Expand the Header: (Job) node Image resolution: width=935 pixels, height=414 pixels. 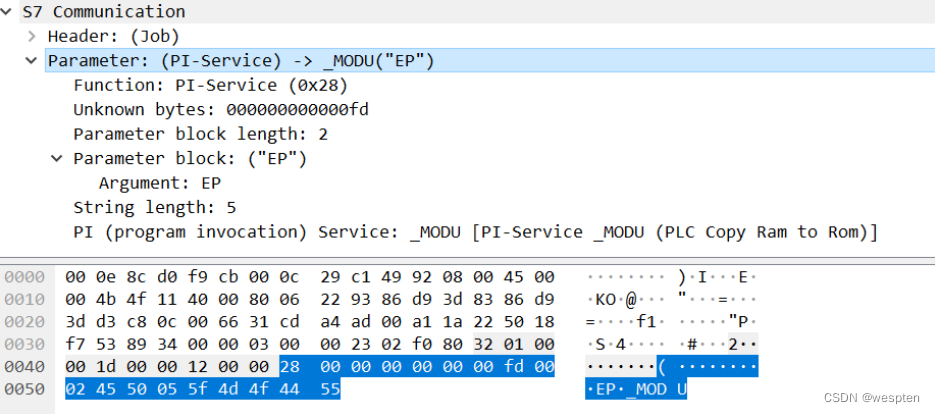32,36
